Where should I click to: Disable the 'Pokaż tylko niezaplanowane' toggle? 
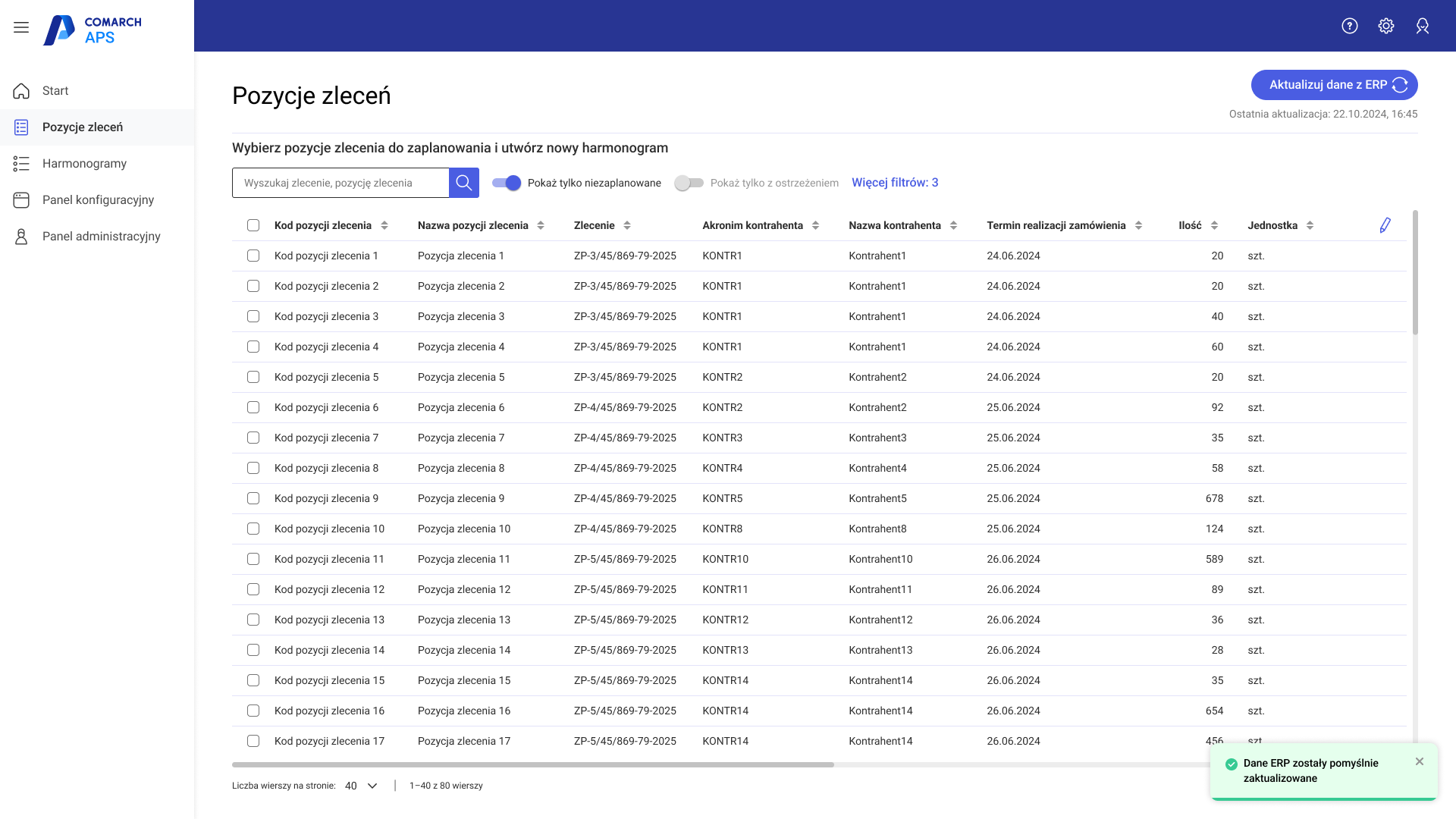click(x=507, y=183)
